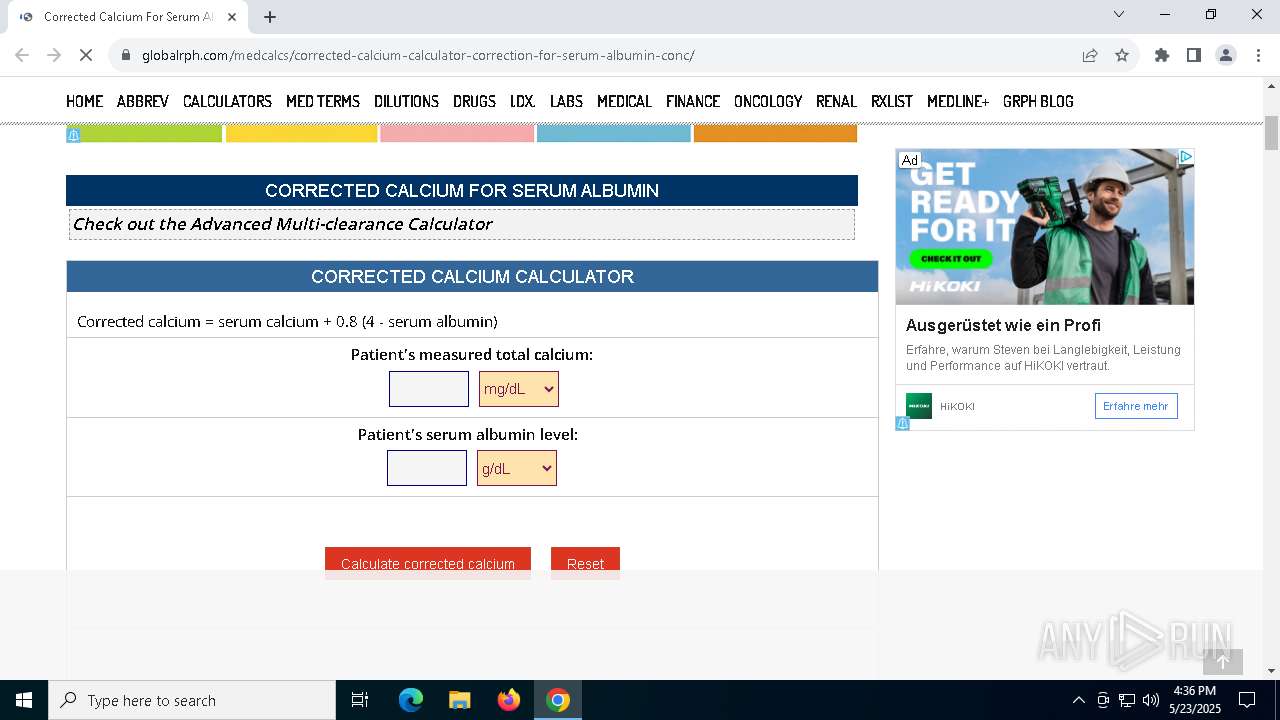Open the taskbar clock and date
Screen dimensions: 1280x720
(x=1195, y=700)
